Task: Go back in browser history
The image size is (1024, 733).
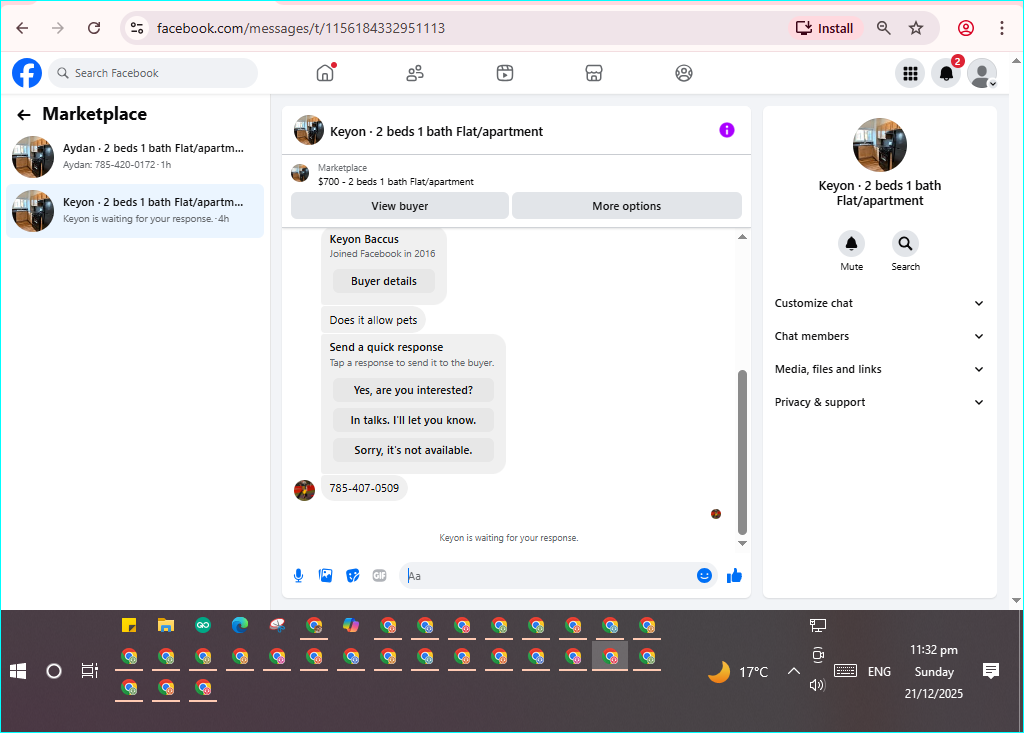Action: pyautogui.click(x=22, y=28)
